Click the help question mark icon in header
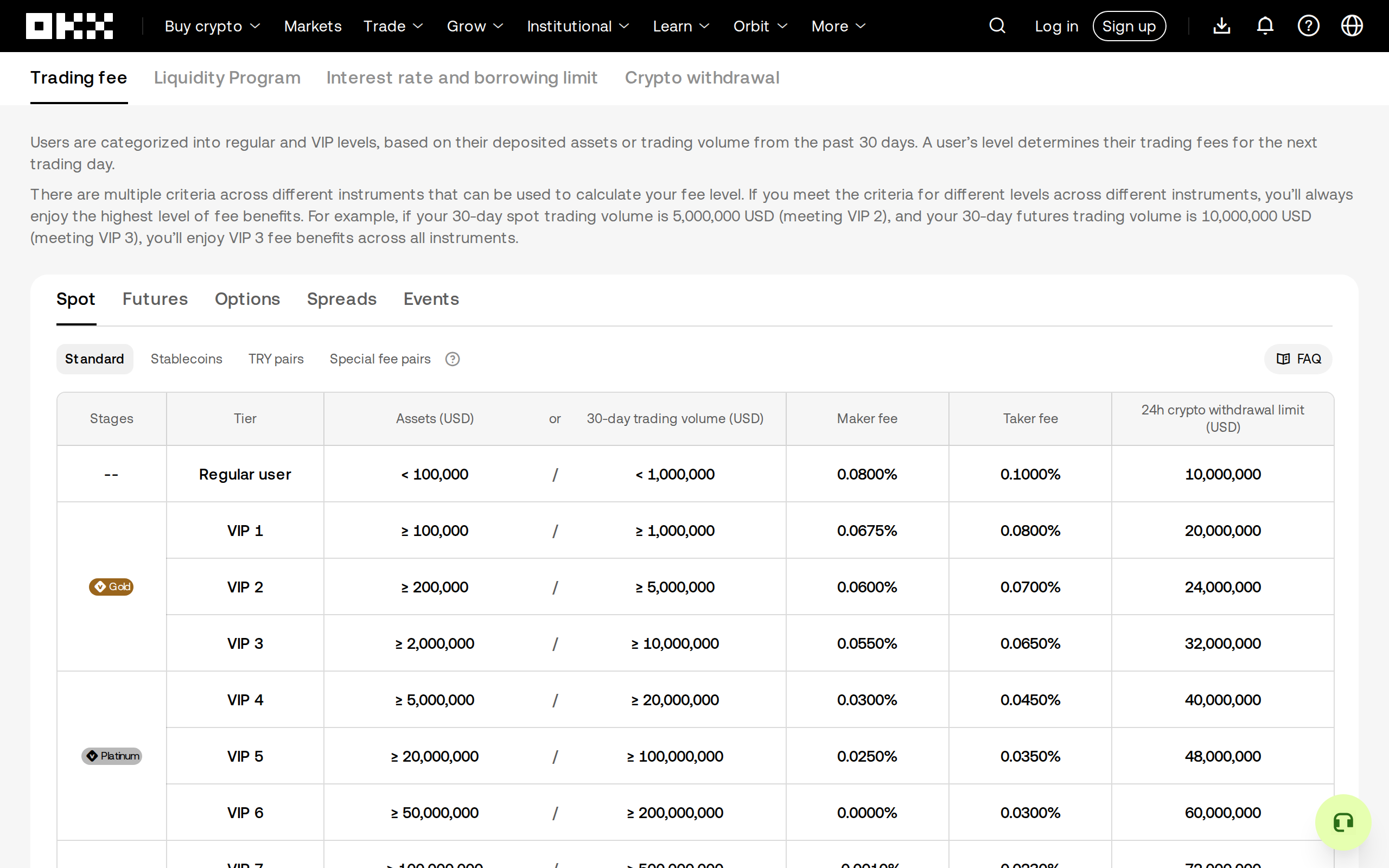1389x868 pixels. coord(1309,26)
